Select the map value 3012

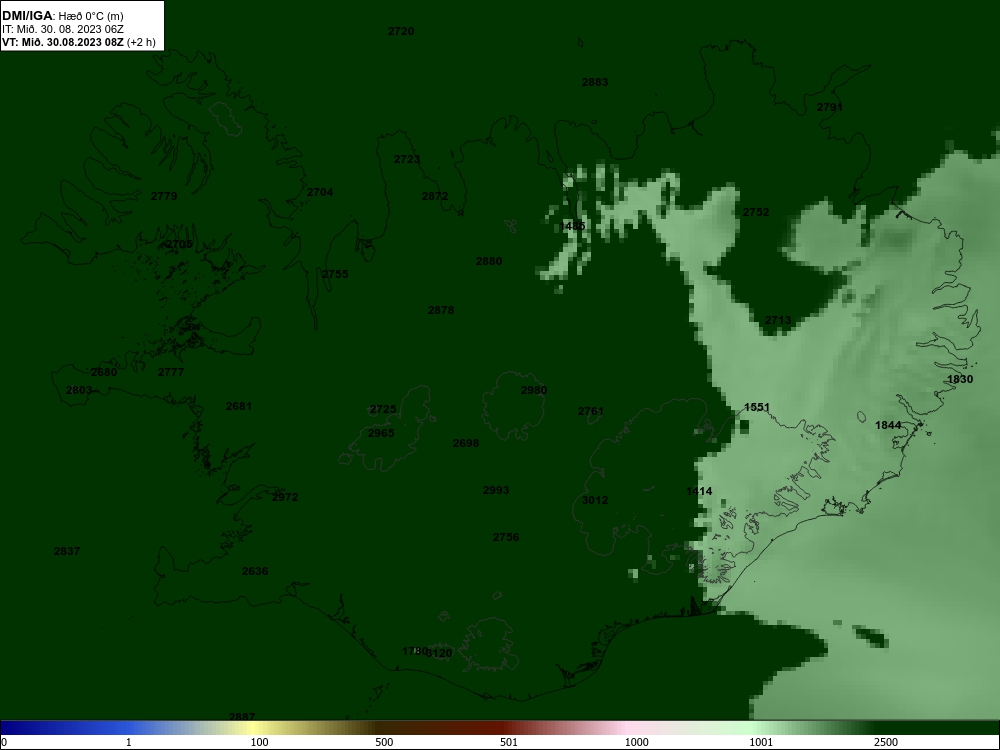tap(595, 501)
